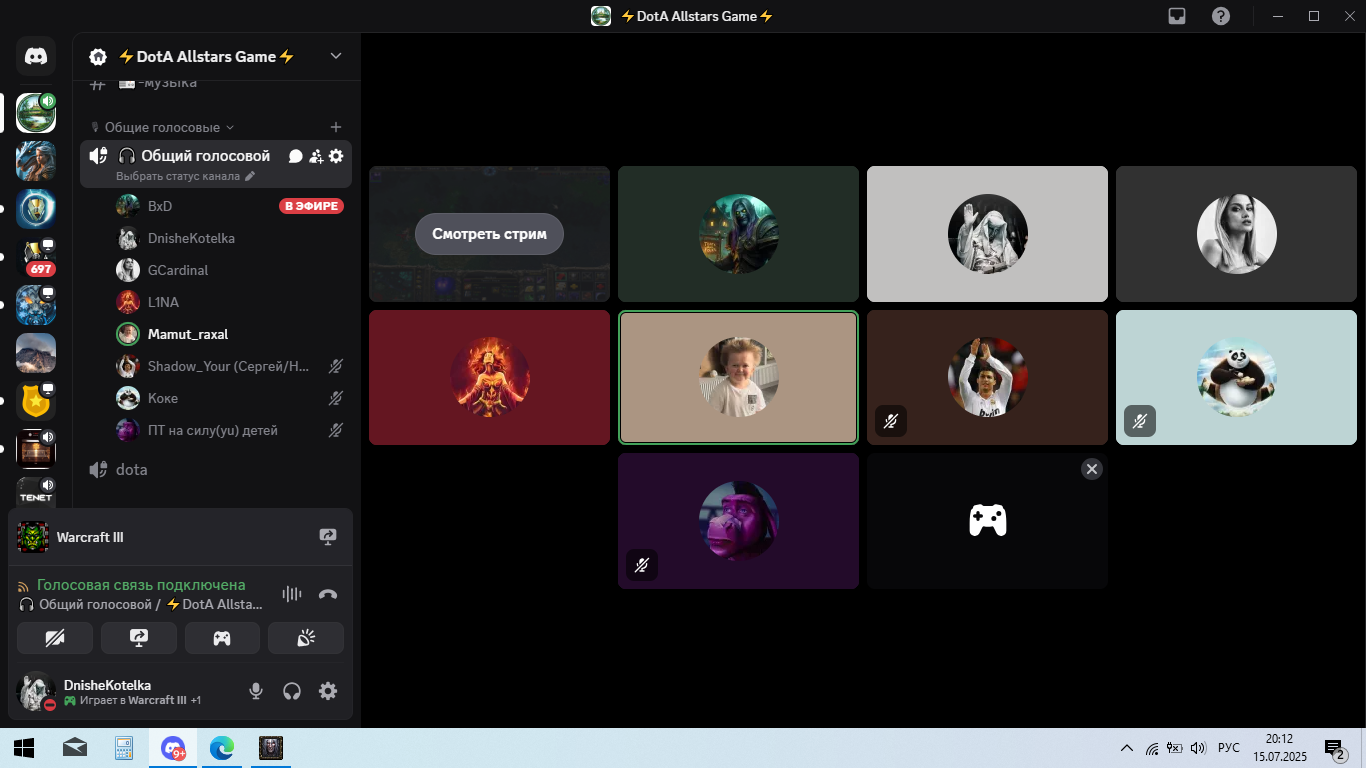
Task: Select Mamut_raxal in voice list
Action: tap(230, 334)
